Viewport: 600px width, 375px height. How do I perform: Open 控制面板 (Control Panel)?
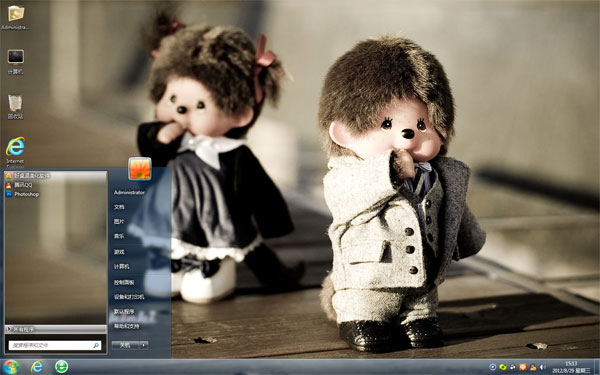(124, 282)
